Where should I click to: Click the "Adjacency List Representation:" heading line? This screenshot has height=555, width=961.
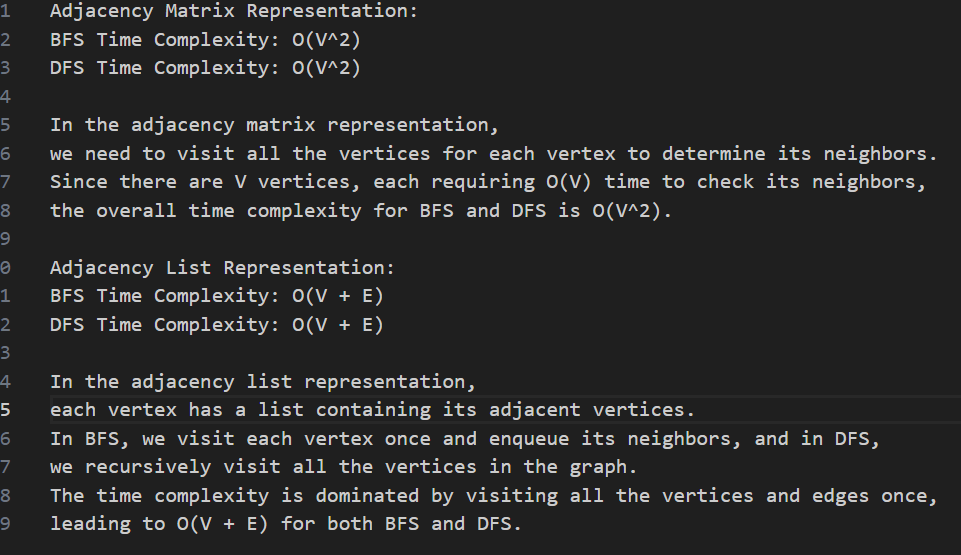(222, 268)
